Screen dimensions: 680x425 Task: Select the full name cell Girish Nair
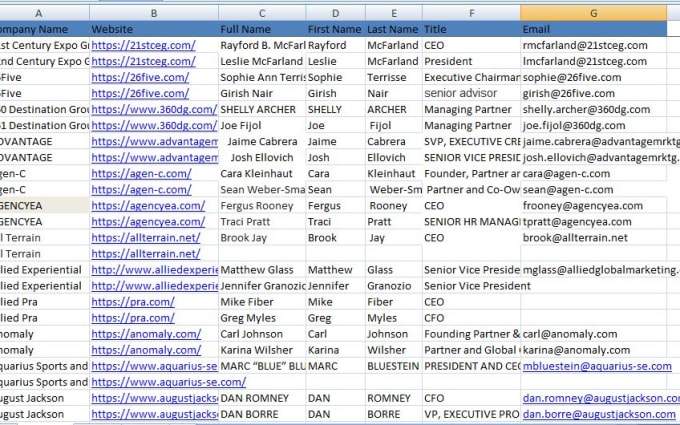point(262,93)
